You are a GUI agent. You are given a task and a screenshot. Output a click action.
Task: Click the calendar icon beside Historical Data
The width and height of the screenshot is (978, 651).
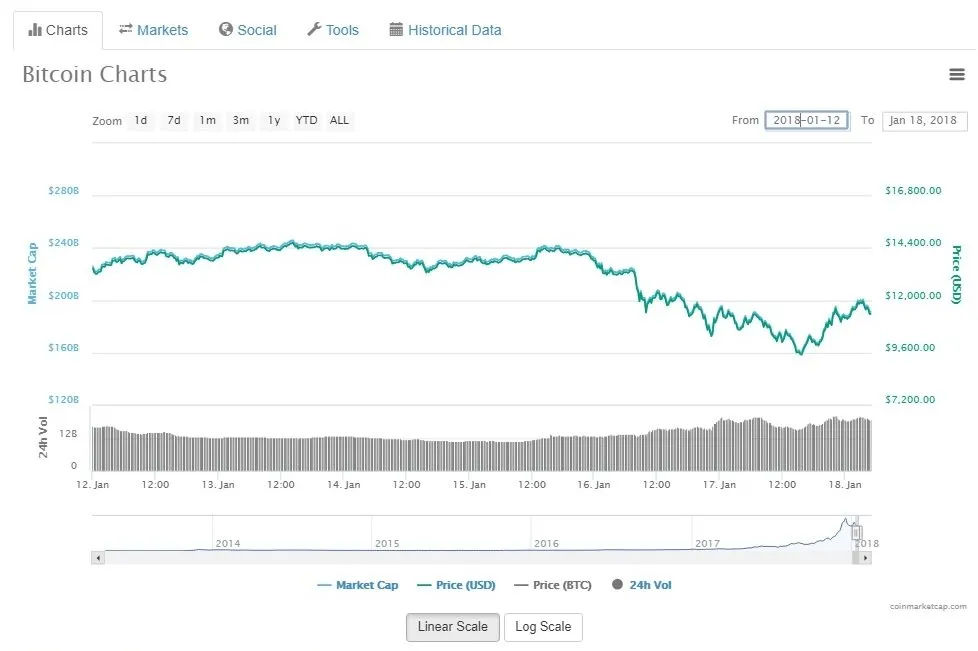click(x=396, y=29)
